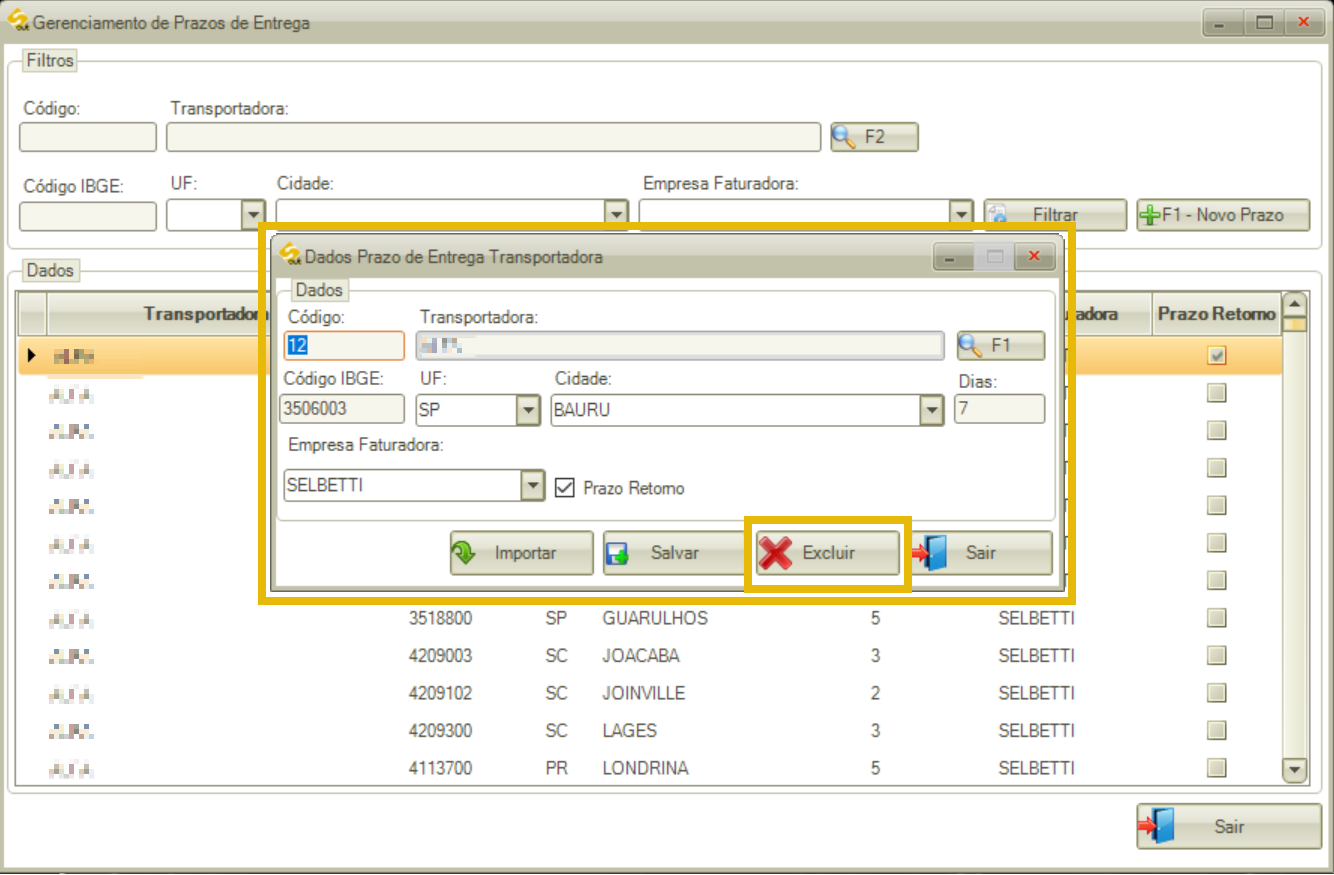Click the 4209300 IBGE code cell

[441, 731]
